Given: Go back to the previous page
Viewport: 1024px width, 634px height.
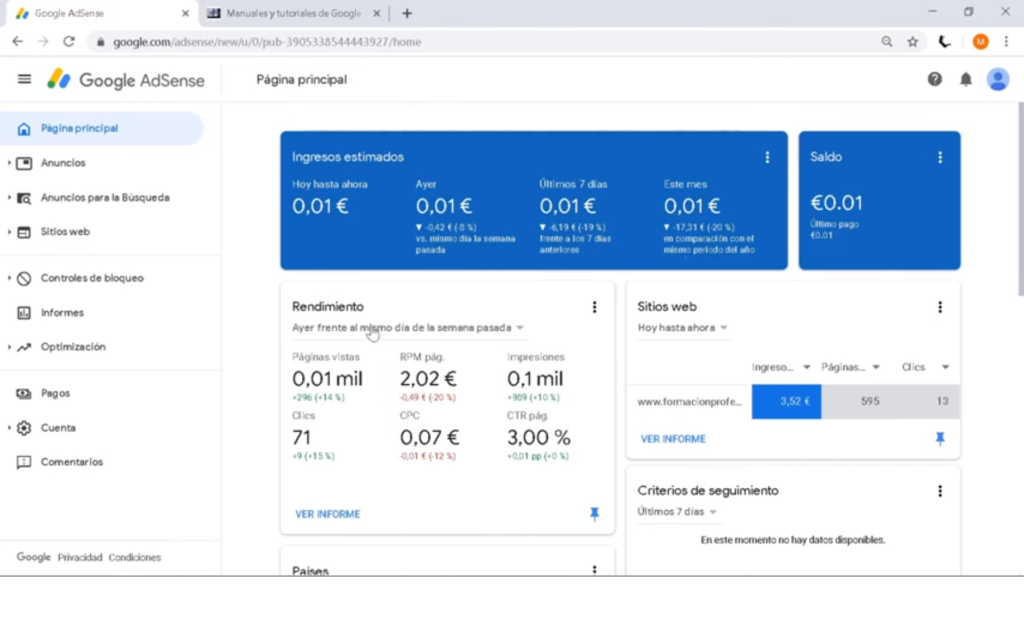Looking at the screenshot, I should tap(18, 41).
